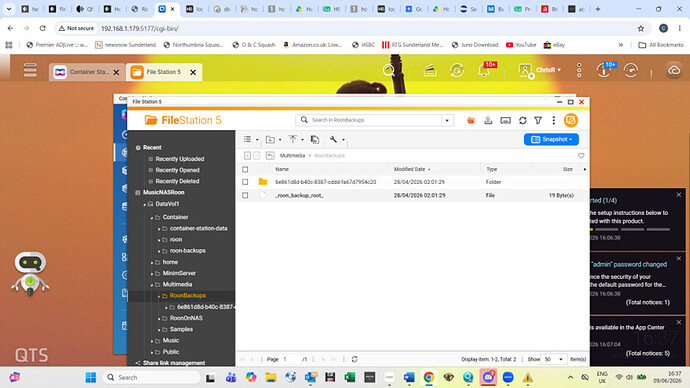Sort by the Modified Date column

410,169
